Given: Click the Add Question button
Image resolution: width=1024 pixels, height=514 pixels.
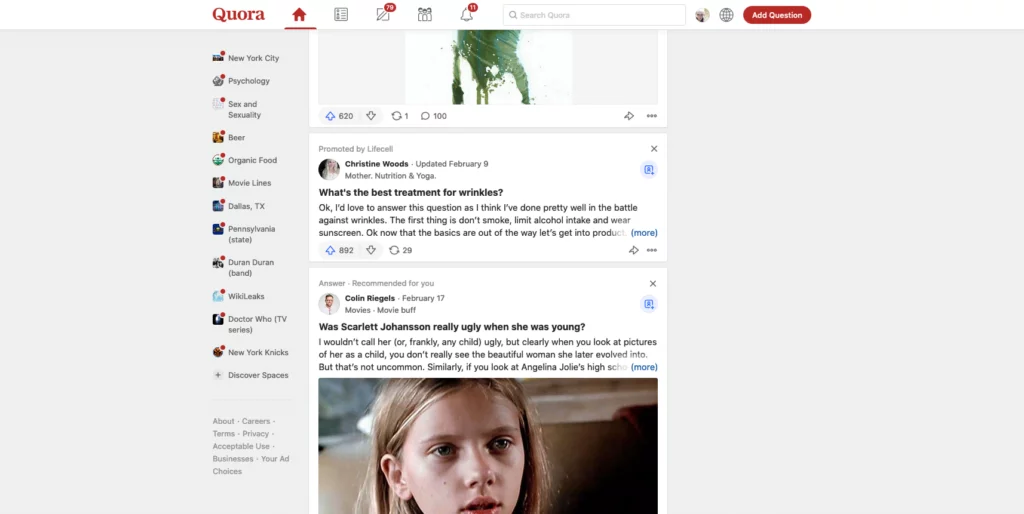Looking at the screenshot, I should click(776, 15).
